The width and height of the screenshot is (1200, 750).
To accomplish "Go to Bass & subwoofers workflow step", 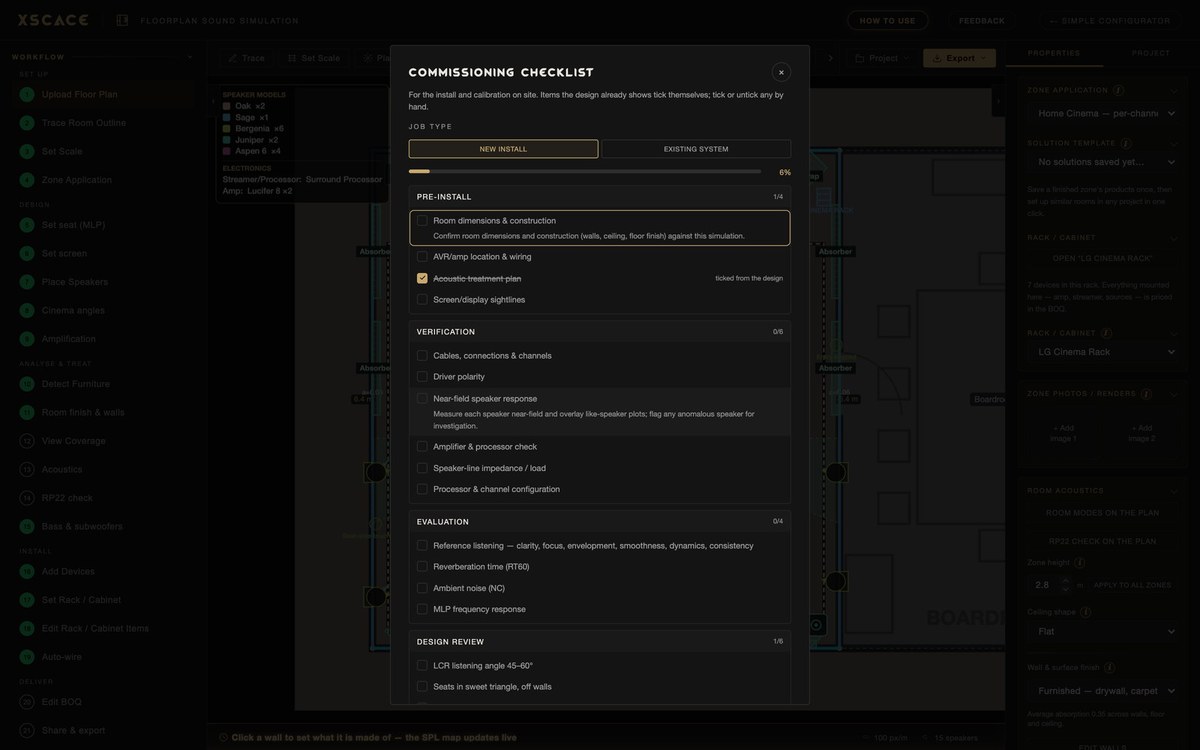I will coord(101,526).
